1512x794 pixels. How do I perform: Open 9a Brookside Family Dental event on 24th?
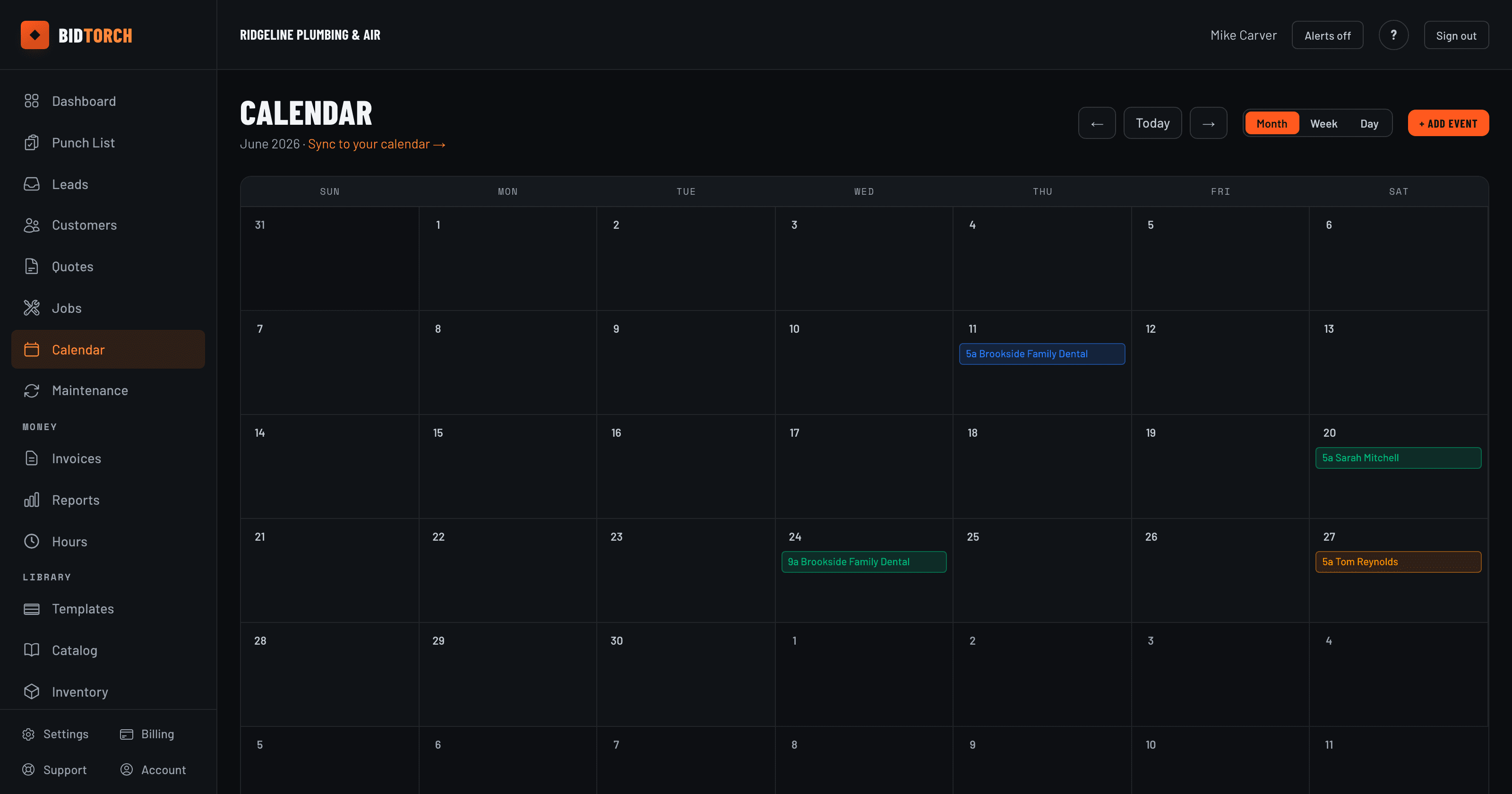point(863,561)
